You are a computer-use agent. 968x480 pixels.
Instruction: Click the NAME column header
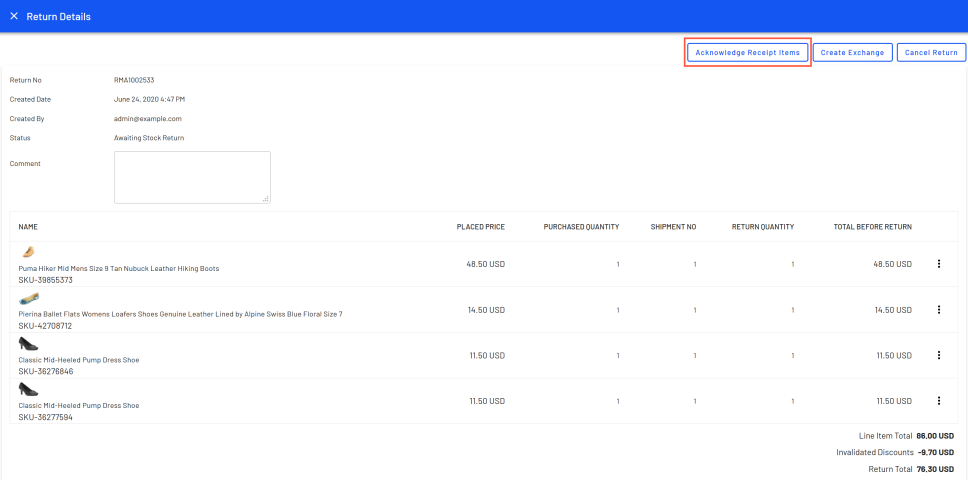[28, 227]
